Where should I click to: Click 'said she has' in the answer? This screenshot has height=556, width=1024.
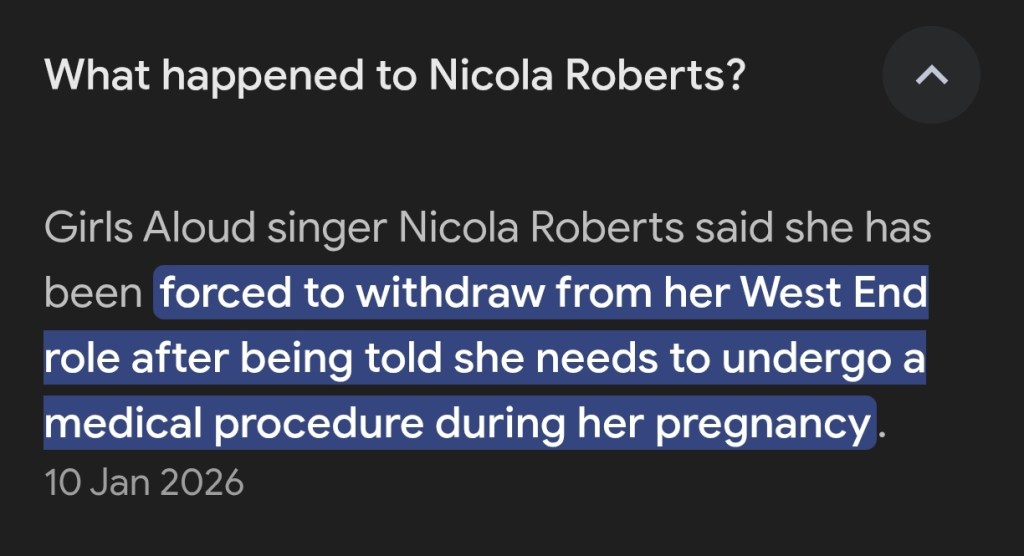click(x=813, y=229)
